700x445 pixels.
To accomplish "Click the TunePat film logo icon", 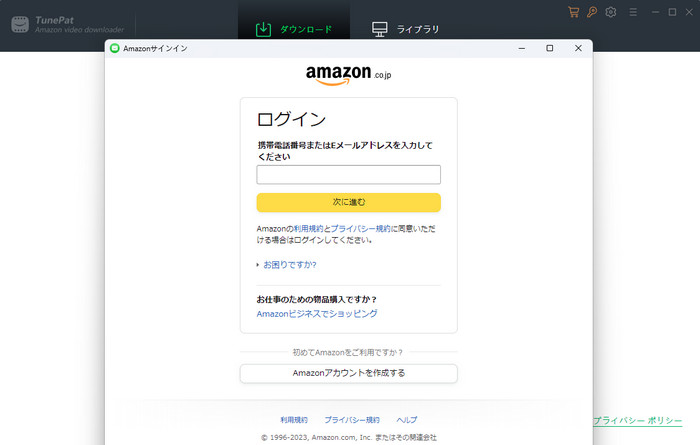I will (x=20, y=24).
